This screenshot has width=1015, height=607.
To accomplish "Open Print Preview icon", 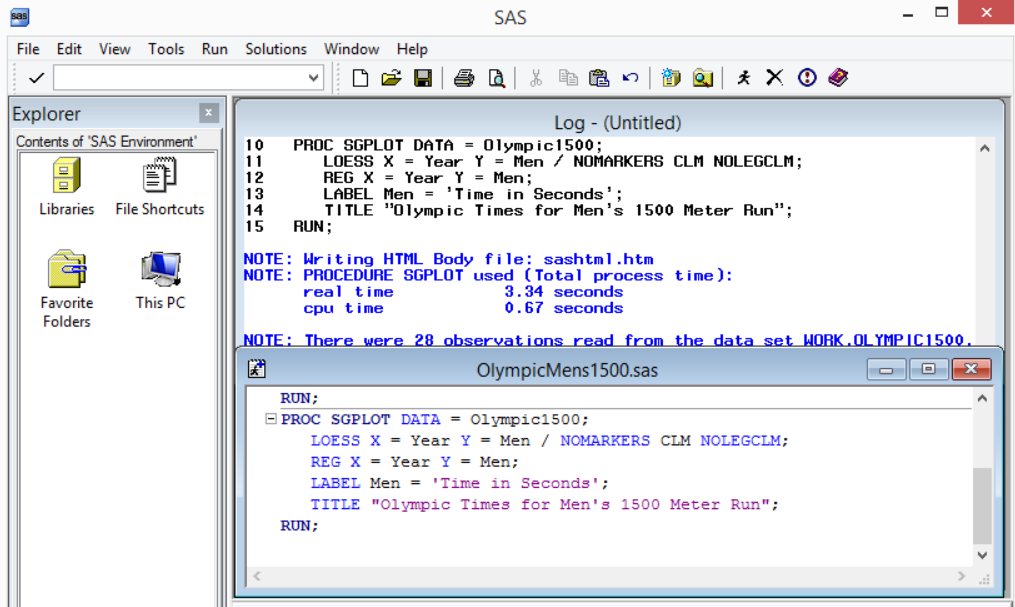I will [496, 78].
